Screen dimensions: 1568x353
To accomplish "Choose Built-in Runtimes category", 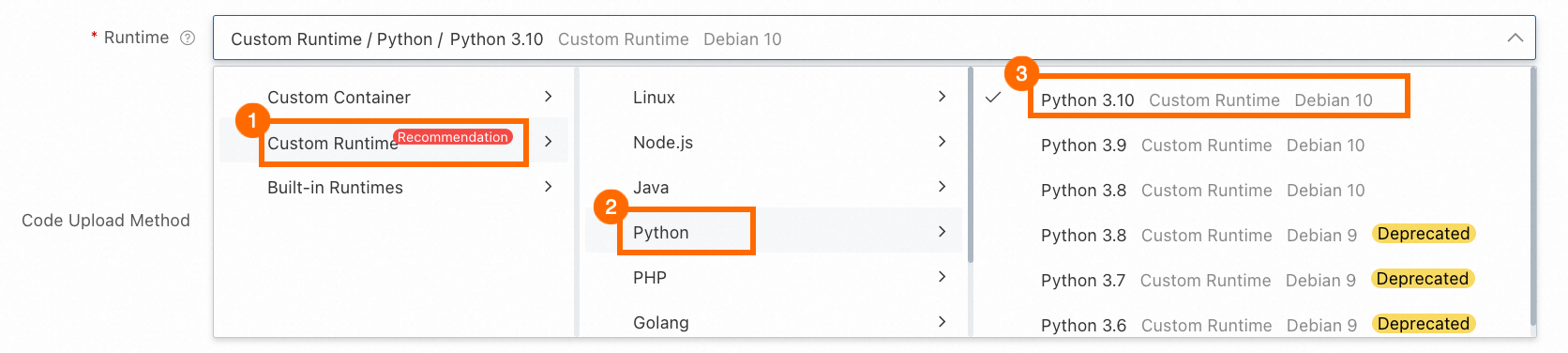I will tap(394, 188).
